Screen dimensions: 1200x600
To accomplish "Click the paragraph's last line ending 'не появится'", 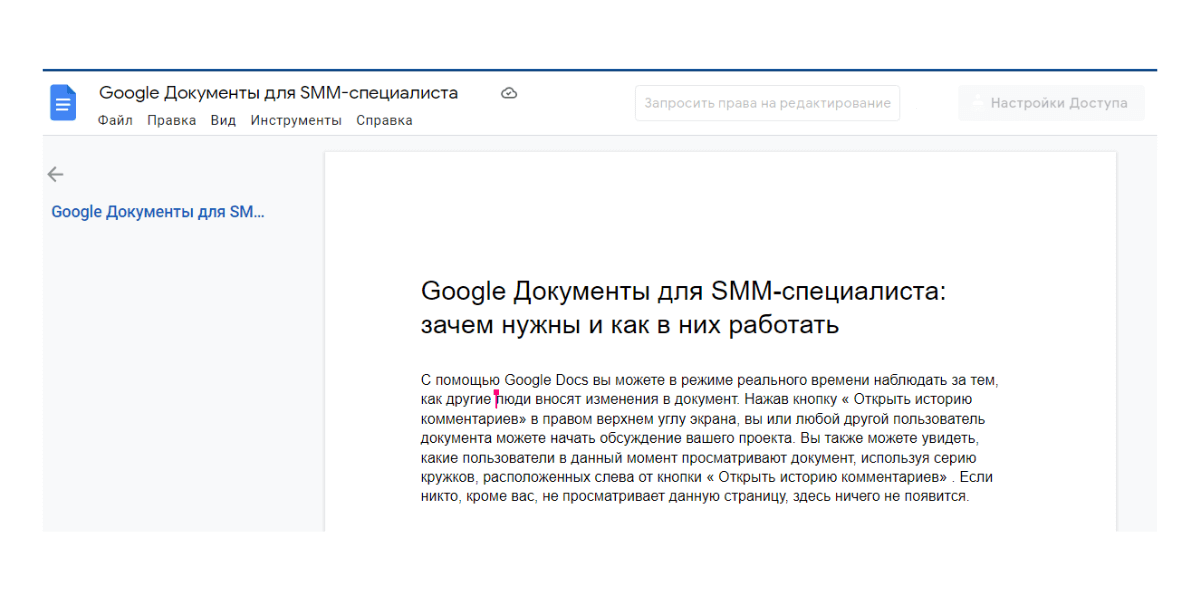I will [695, 496].
